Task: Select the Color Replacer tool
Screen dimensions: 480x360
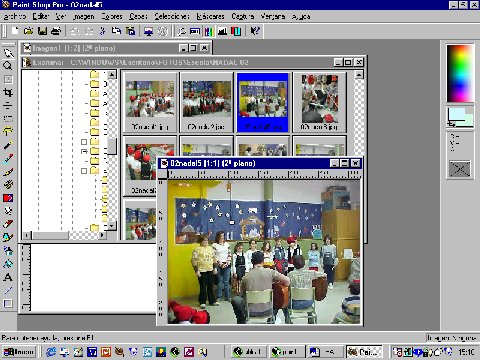Action: (x=8, y=198)
